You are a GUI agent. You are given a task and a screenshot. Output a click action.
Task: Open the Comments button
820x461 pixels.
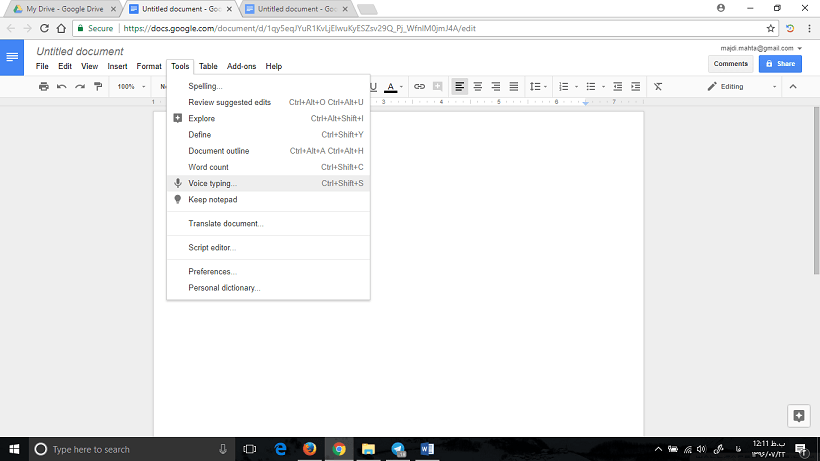tap(730, 63)
